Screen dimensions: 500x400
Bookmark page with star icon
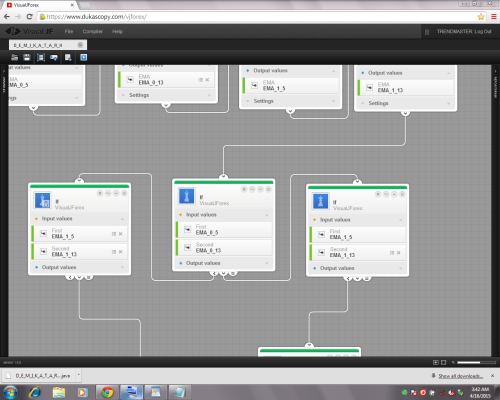[481, 17]
